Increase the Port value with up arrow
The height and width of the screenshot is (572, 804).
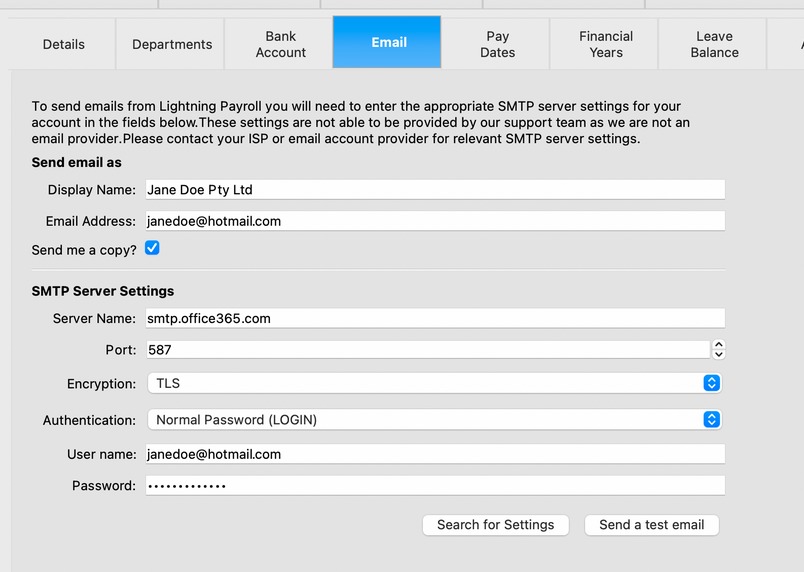pyautogui.click(x=719, y=345)
